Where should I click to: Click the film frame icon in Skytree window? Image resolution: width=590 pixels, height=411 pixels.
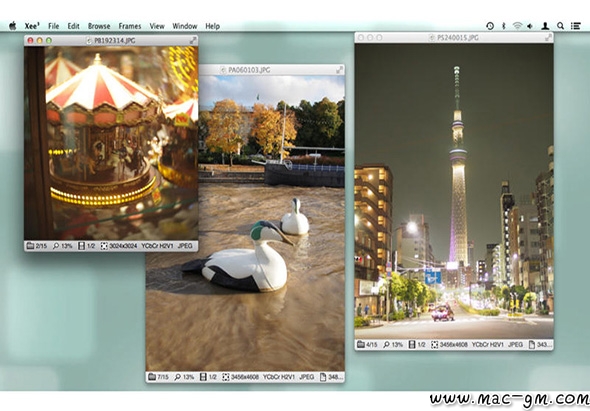(412, 344)
